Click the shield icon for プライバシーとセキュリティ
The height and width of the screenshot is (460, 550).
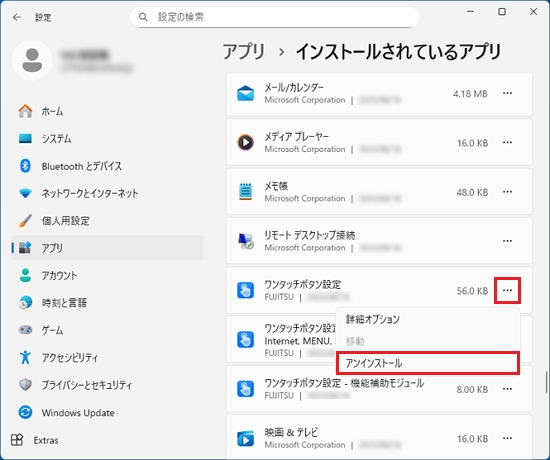tap(25, 385)
